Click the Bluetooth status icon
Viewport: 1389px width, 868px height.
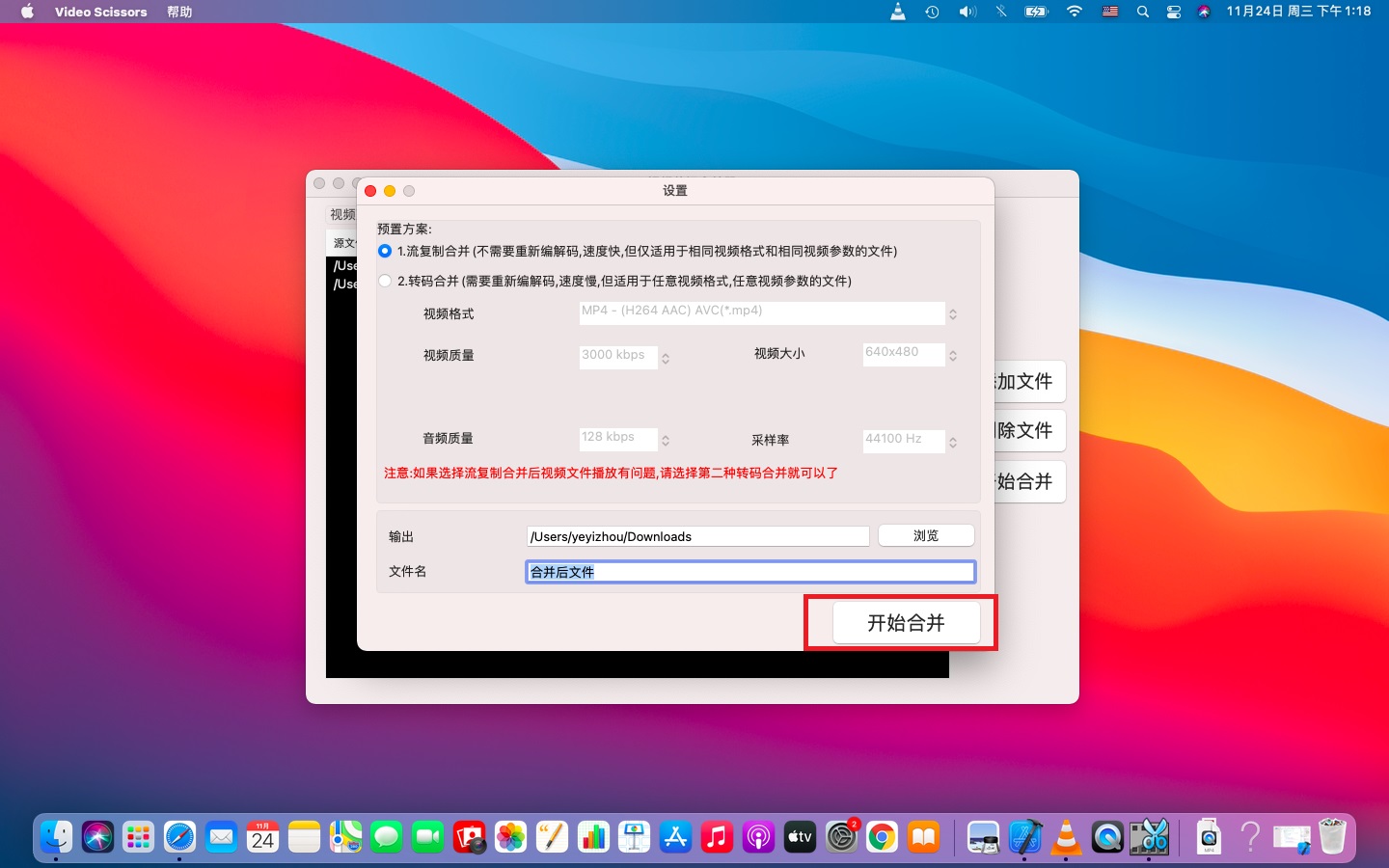pos(1001,12)
